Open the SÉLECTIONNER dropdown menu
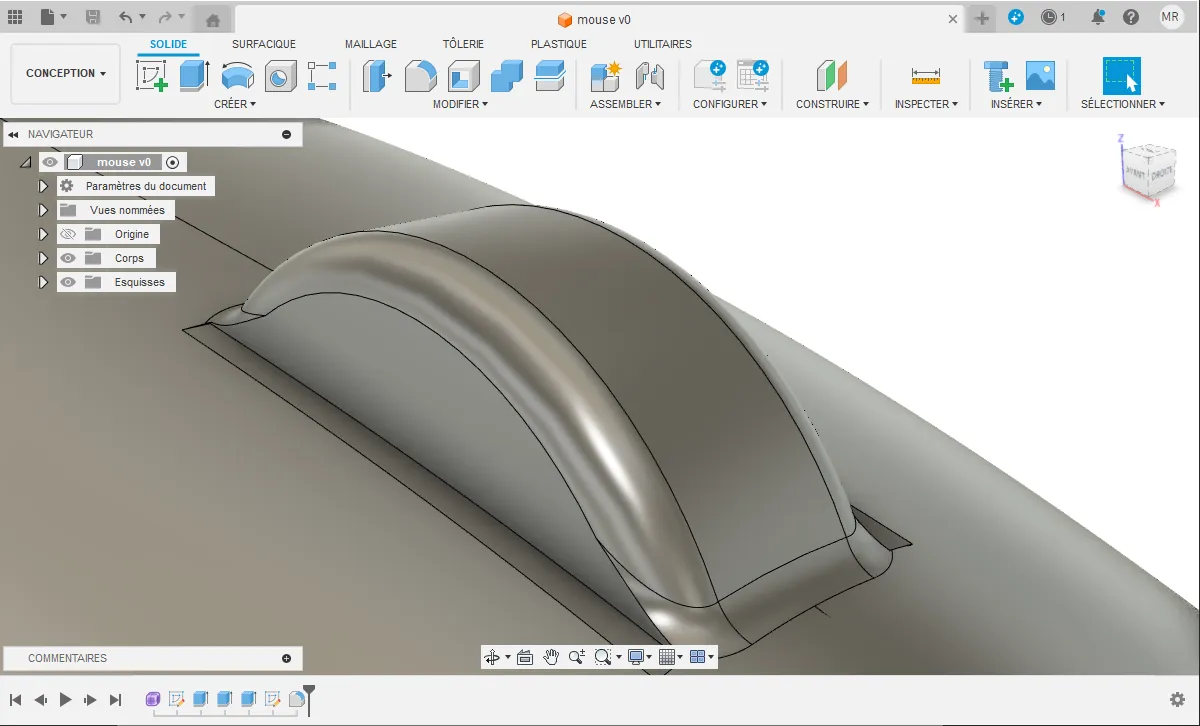Viewport: 1200px width, 726px height. coord(1122,104)
